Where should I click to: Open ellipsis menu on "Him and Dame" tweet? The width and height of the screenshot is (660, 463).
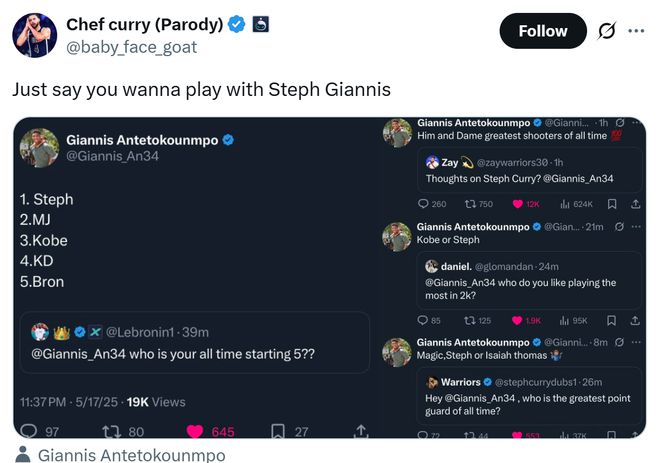coord(636,122)
